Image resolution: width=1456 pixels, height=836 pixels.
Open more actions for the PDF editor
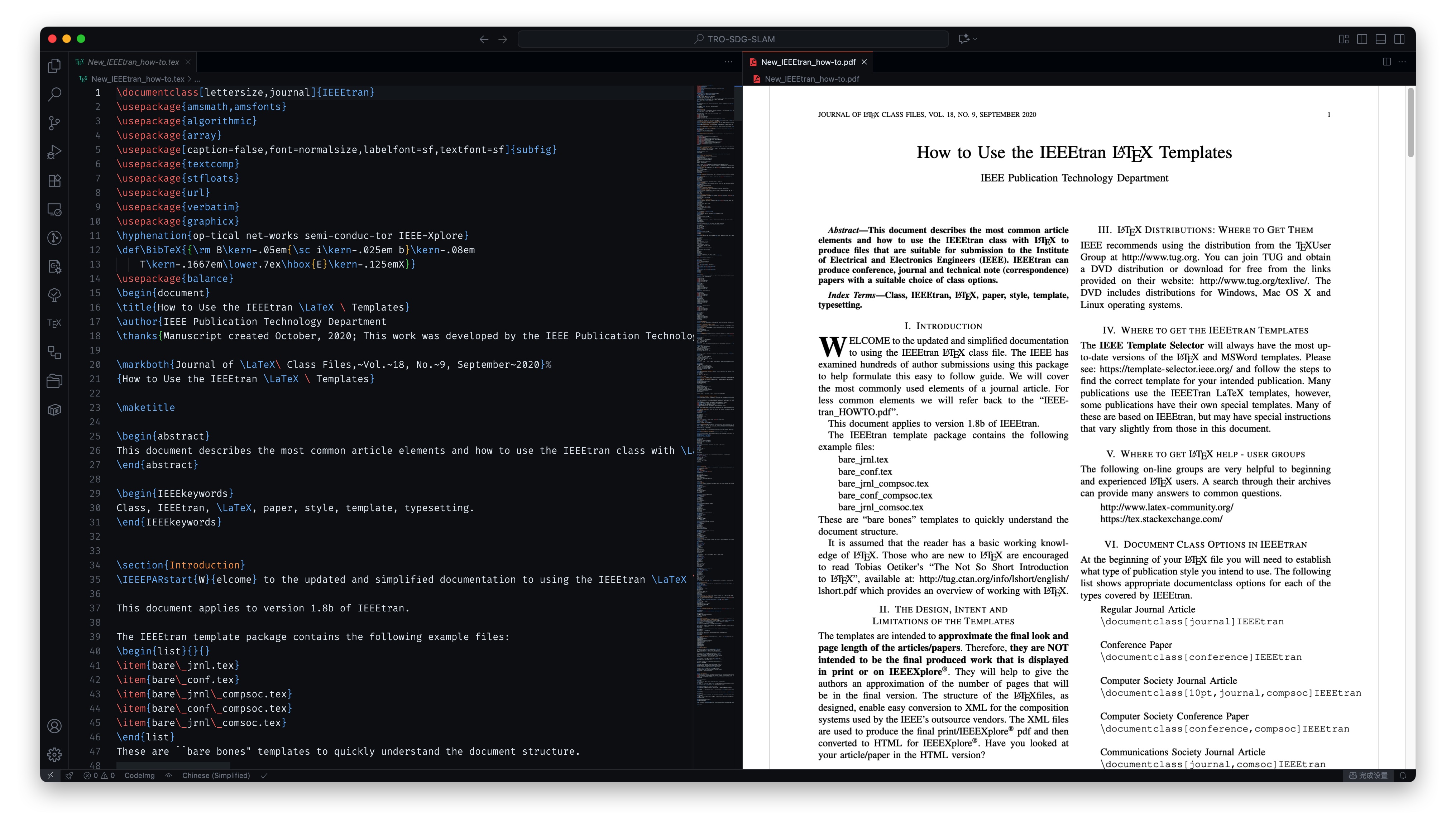pos(1402,62)
